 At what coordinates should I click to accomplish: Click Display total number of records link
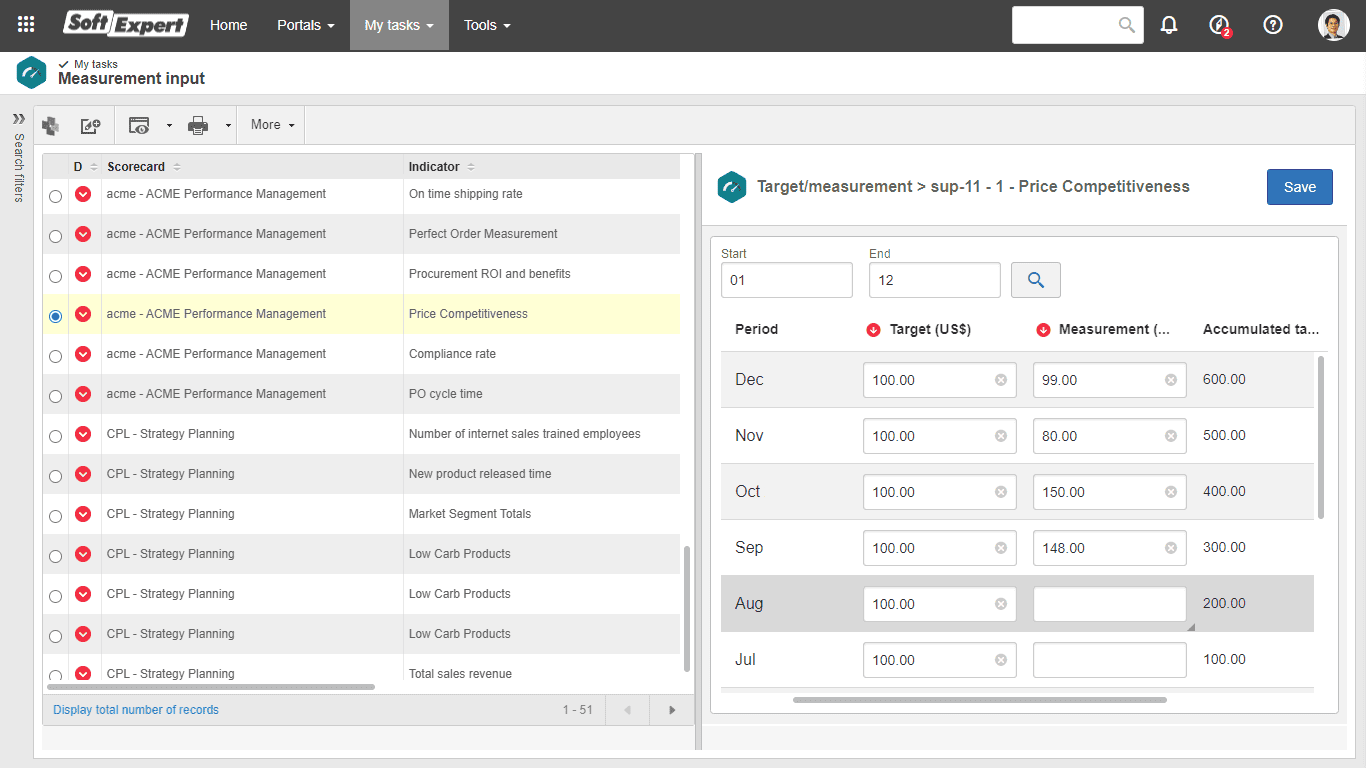click(136, 710)
